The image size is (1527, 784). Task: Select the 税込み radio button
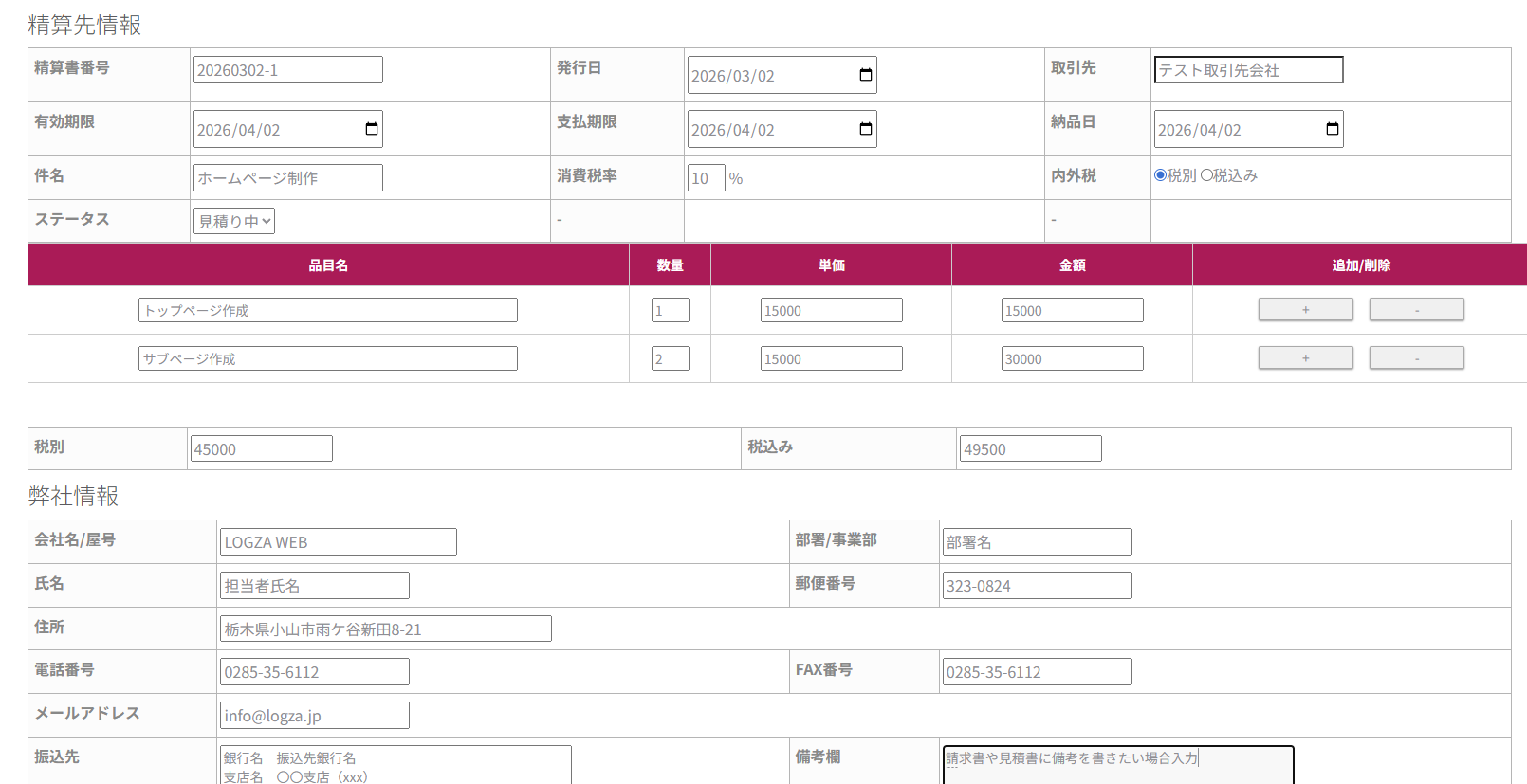pyautogui.click(x=1206, y=175)
